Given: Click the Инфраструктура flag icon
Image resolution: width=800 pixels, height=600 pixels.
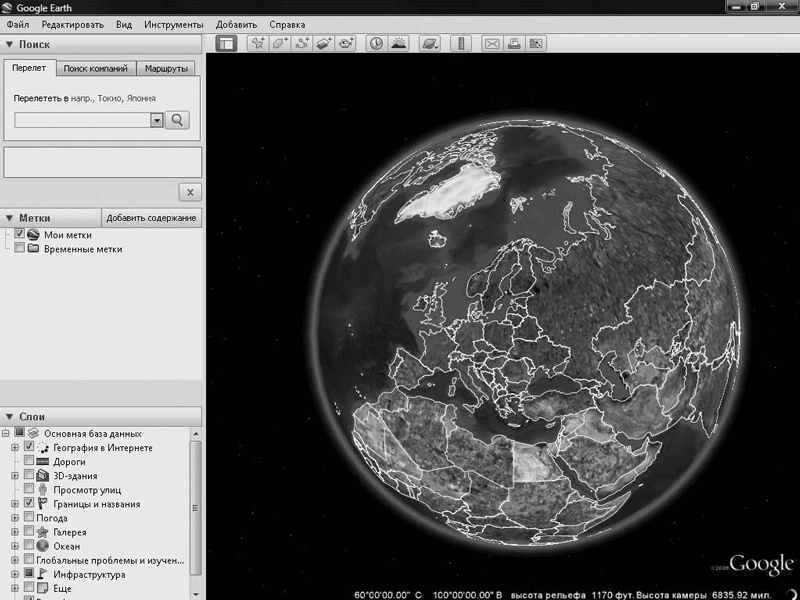Looking at the screenshot, I should (x=43, y=574).
